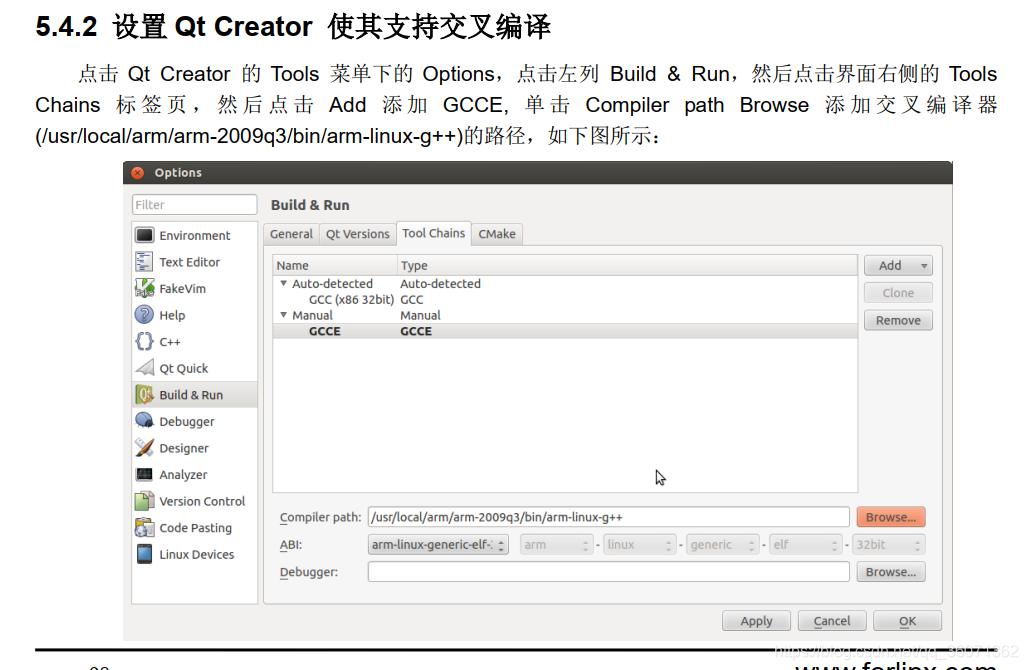Switch to the General tab
Screen dimensions: 1028x670
pyautogui.click(x=291, y=234)
